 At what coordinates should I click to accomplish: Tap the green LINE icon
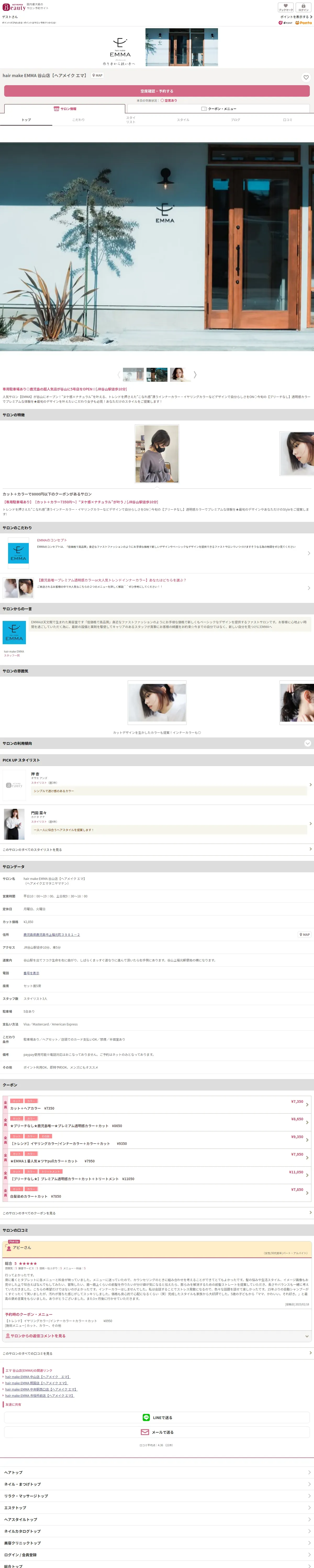146,1418
